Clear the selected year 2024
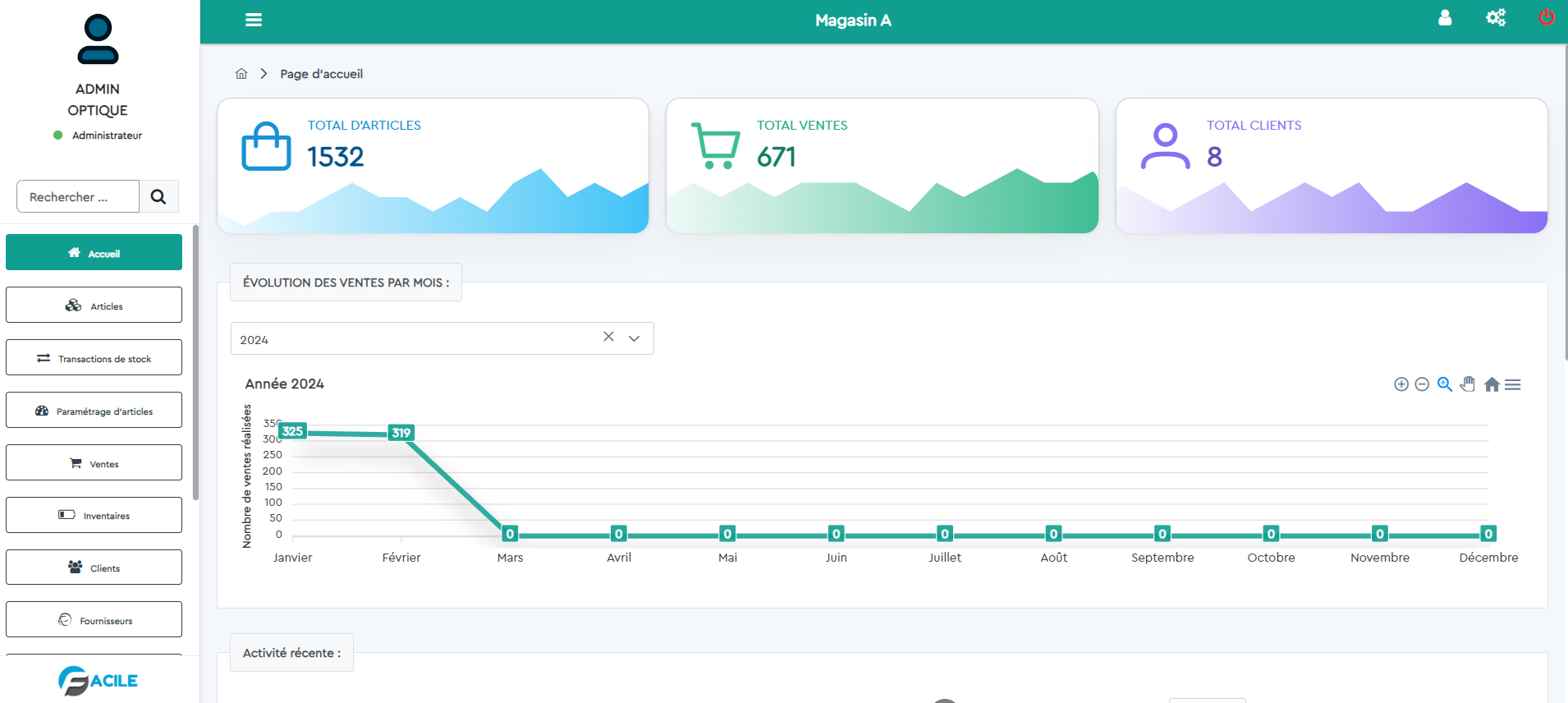The height and width of the screenshot is (703, 1568). point(608,337)
